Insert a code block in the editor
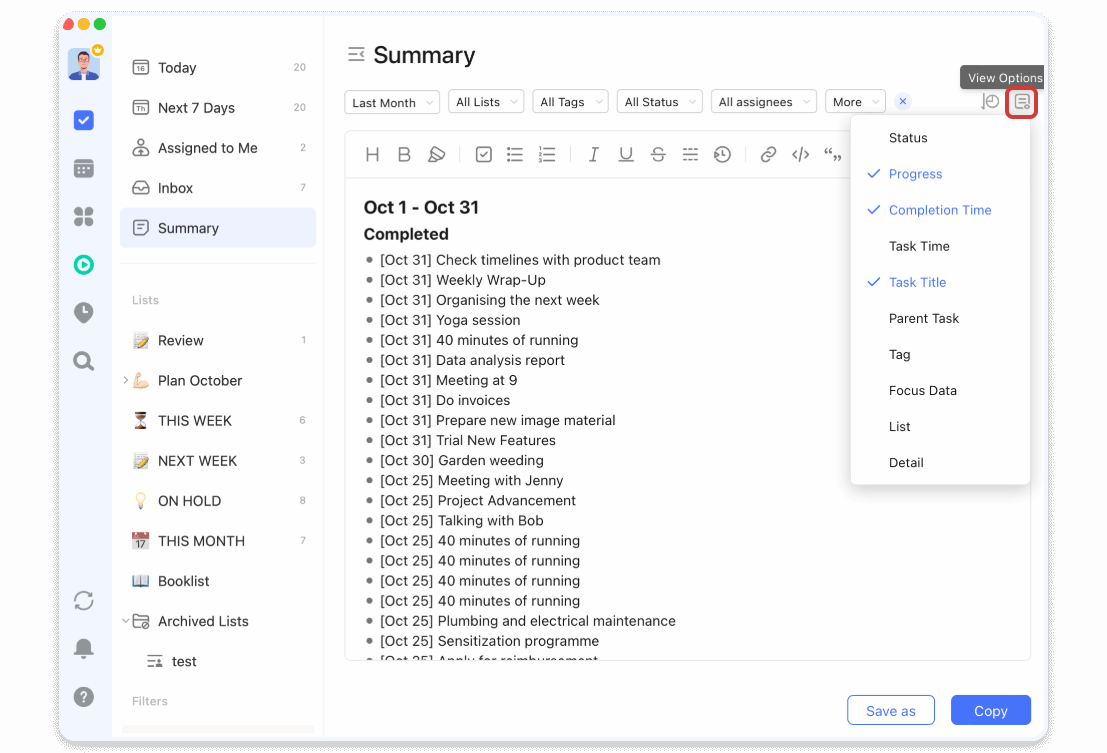The height and width of the screenshot is (753, 1107). coord(800,154)
